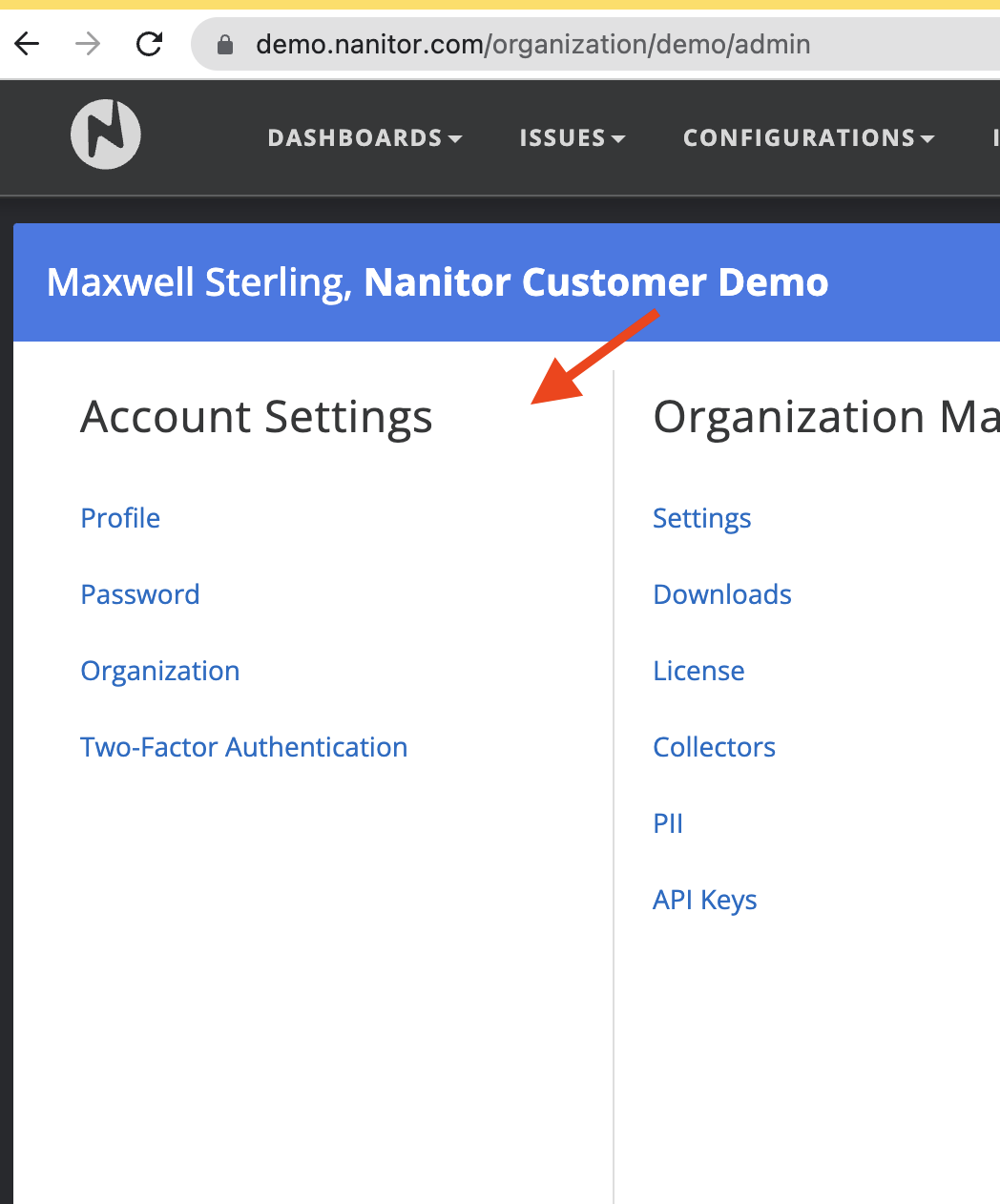This screenshot has width=1000, height=1204.
Task: Click the Nanitor logo icon
Action: pyautogui.click(x=106, y=135)
